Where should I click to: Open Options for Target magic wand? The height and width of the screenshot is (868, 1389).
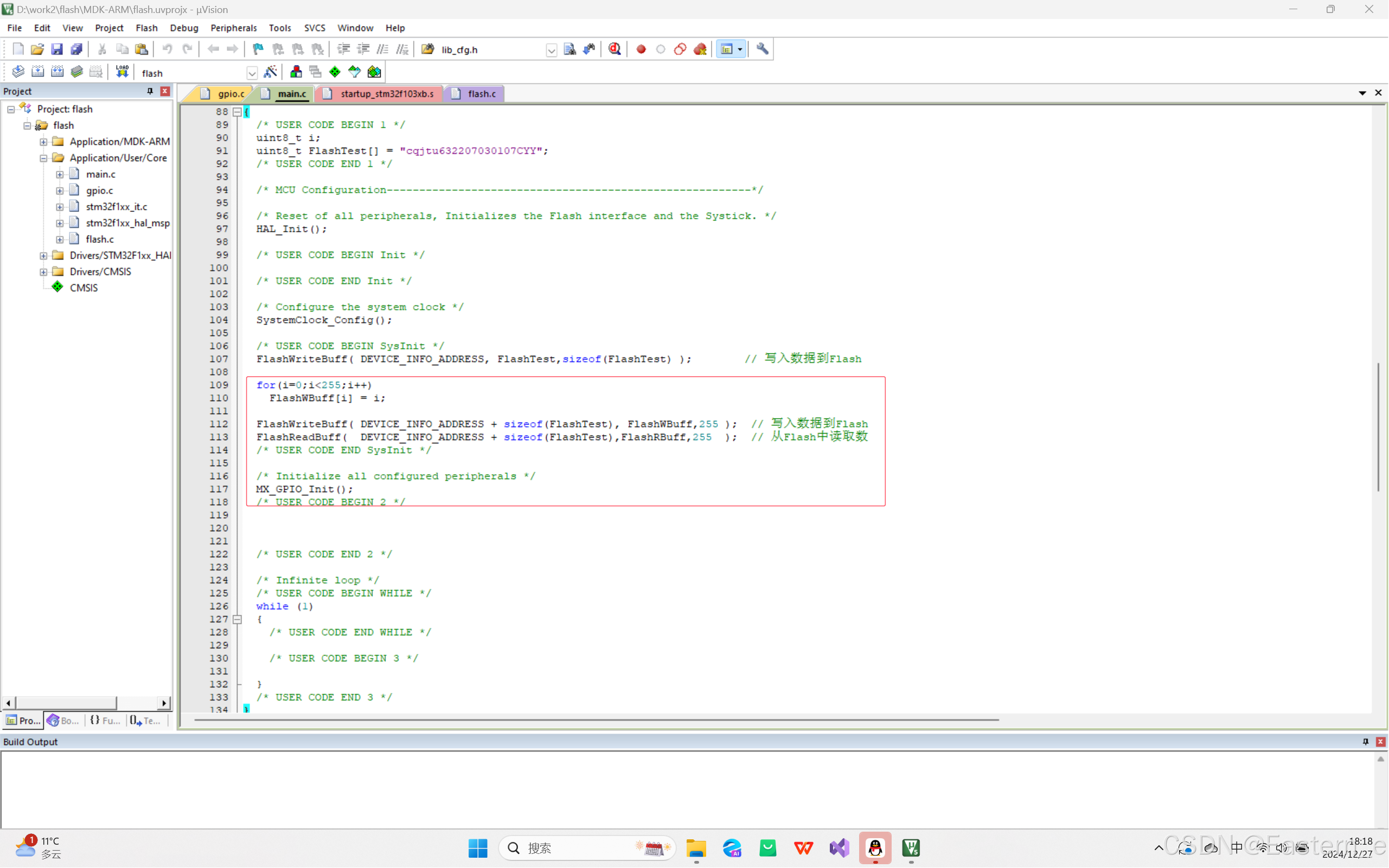(x=271, y=72)
